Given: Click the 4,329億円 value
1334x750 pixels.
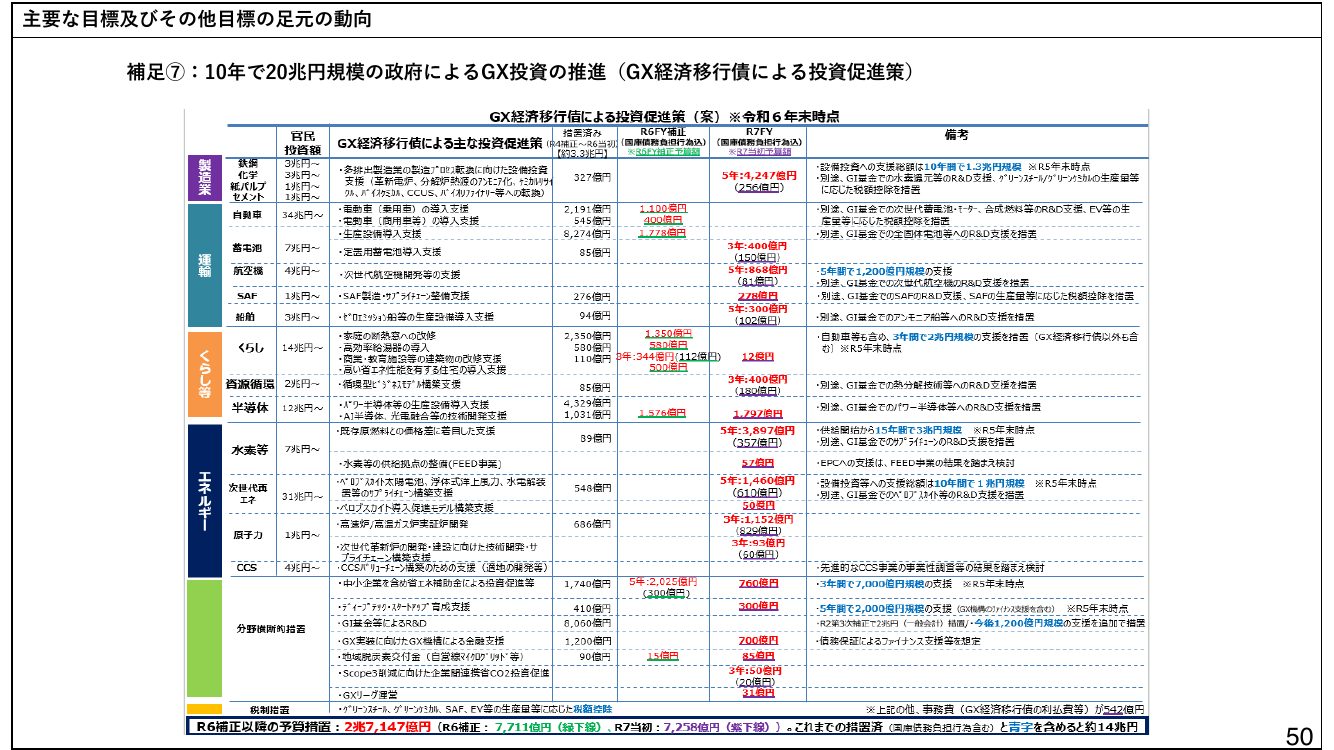Looking at the screenshot, I should 587,403.
